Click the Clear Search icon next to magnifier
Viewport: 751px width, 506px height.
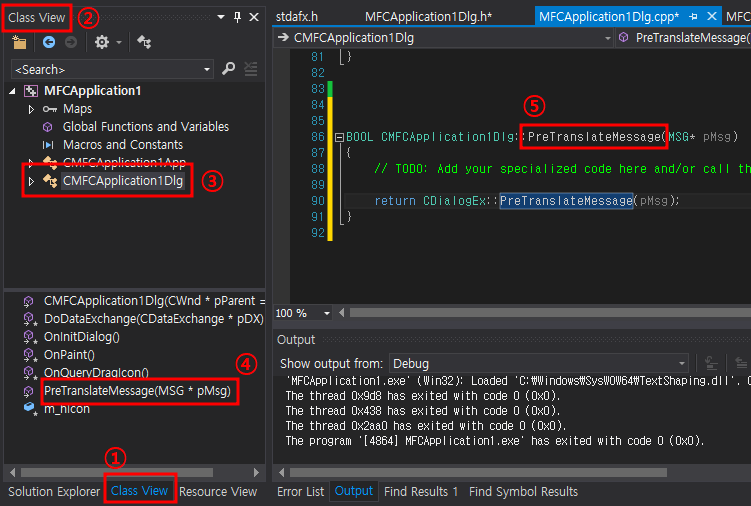[251, 69]
